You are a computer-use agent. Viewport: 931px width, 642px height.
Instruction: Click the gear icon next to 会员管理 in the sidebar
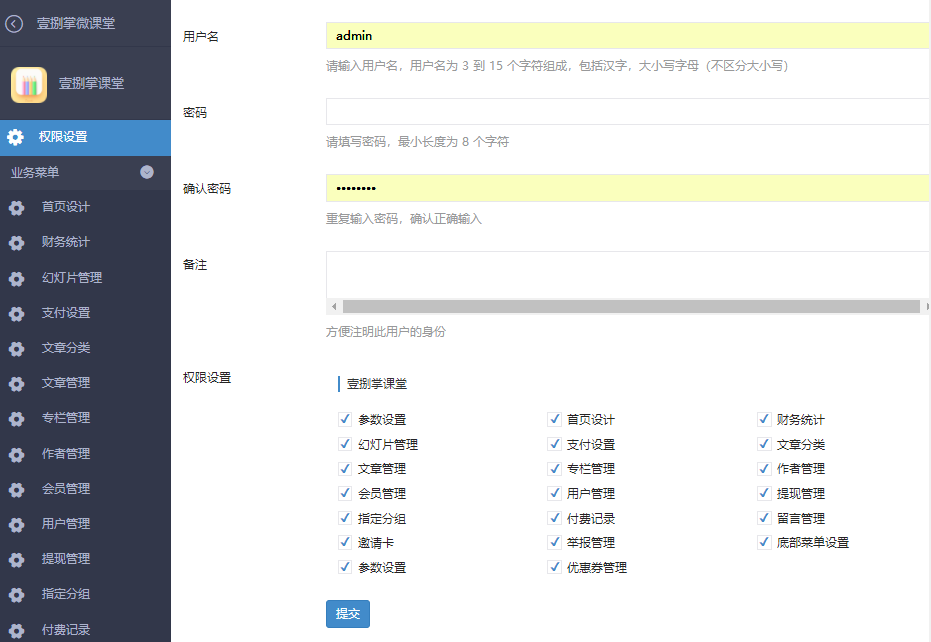(17, 489)
